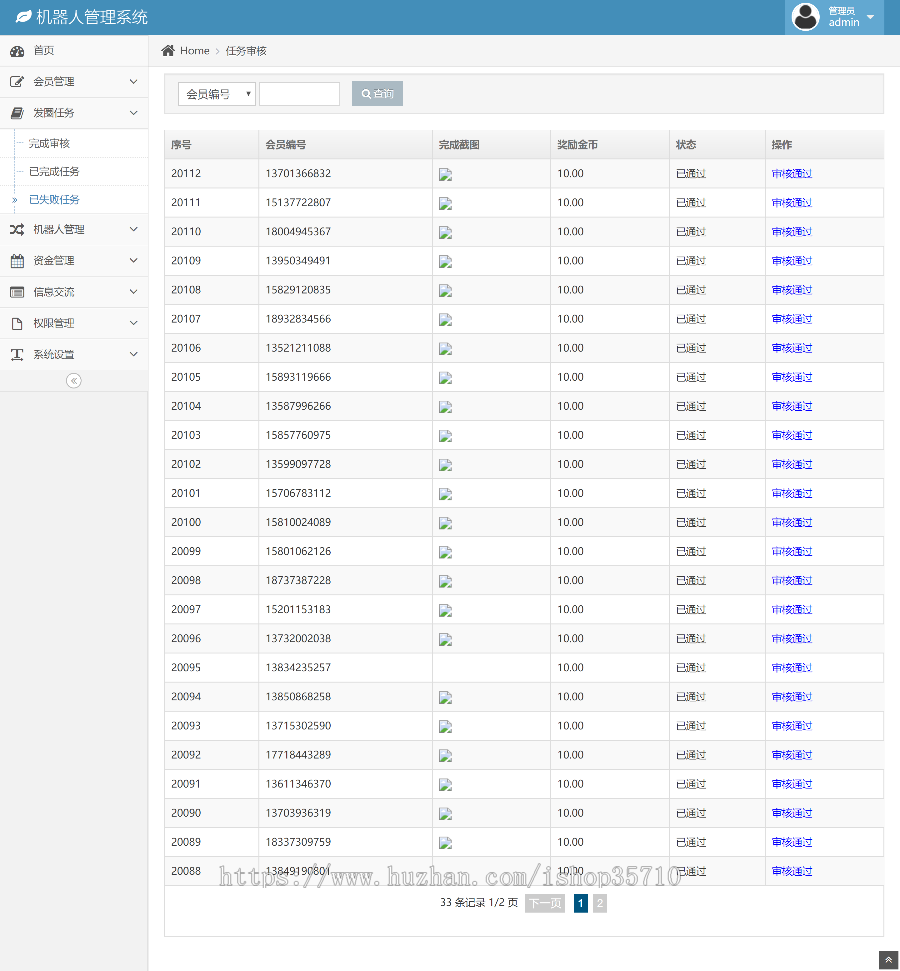Click 审核通过 link for row 20095

click(x=792, y=668)
